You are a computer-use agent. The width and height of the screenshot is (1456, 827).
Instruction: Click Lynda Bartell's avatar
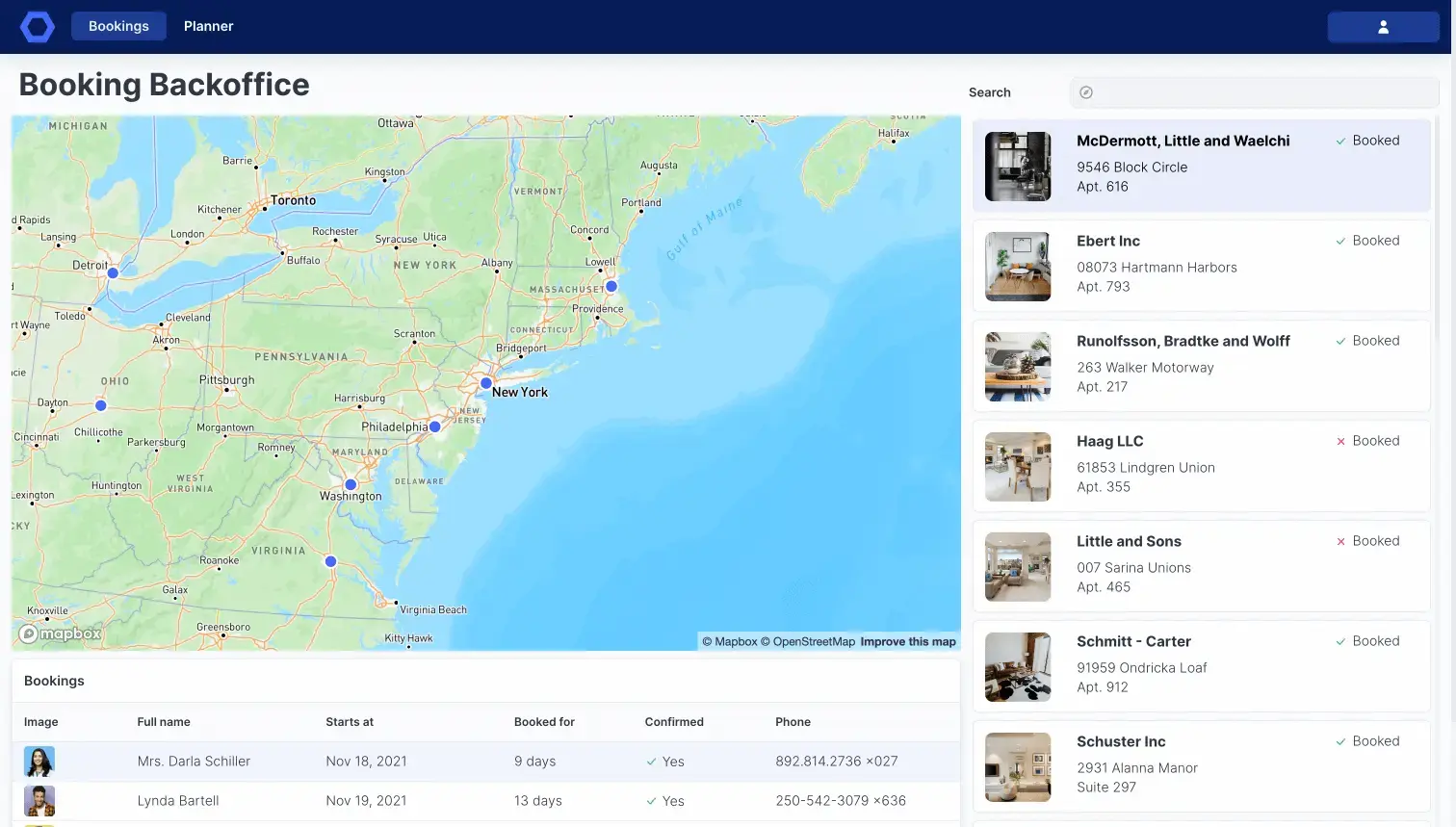(x=39, y=801)
